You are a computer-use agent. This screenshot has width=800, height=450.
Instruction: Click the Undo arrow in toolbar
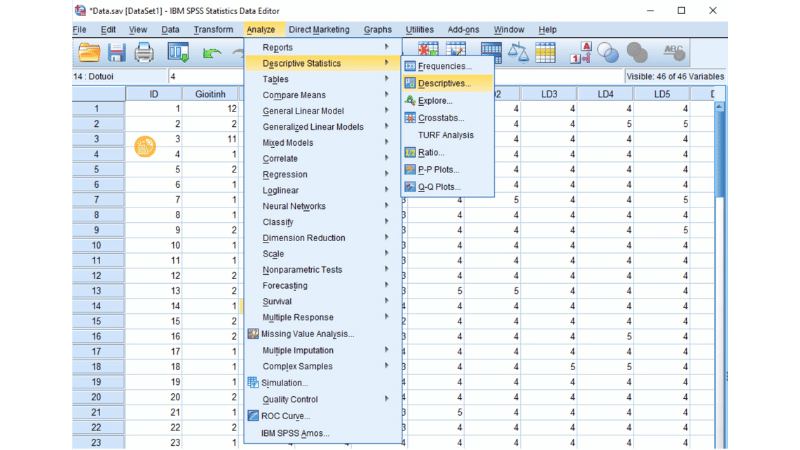coord(212,52)
